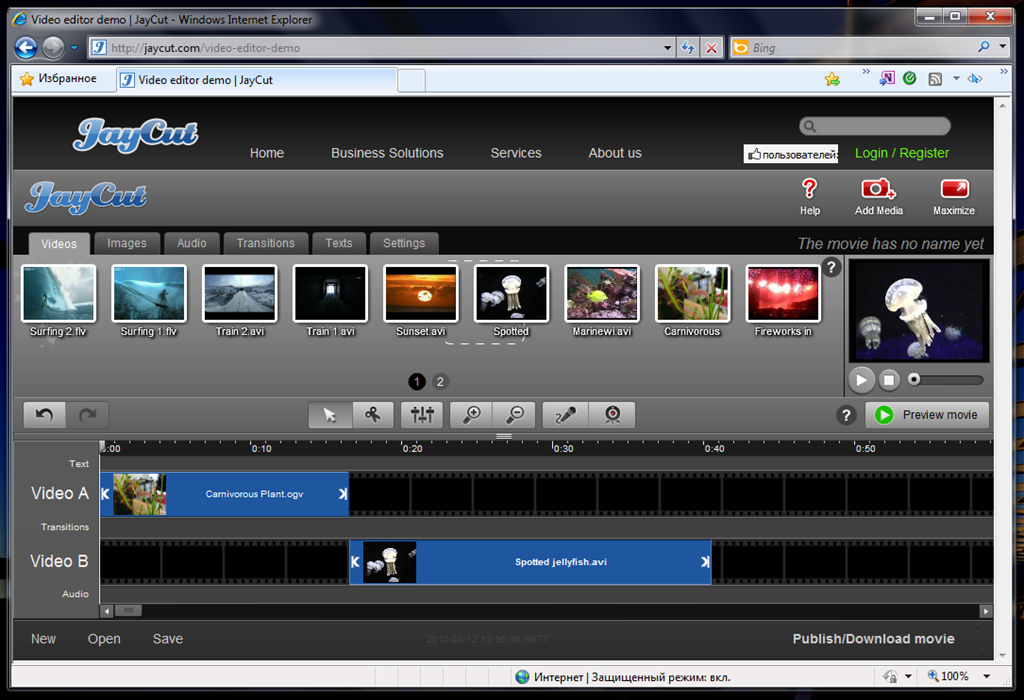Image resolution: width=1024 pixels, height=700 pixels.
Task: Click Save at the bottom bar
Action: tap(168, 639)
